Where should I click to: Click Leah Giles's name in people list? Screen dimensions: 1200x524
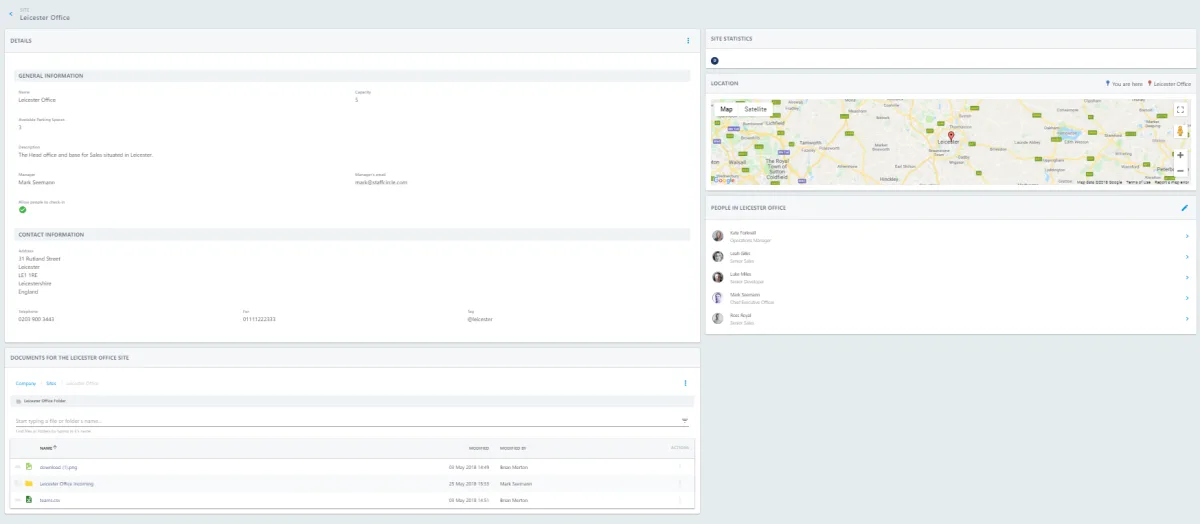pyautogui.click(x=740, y=253)
